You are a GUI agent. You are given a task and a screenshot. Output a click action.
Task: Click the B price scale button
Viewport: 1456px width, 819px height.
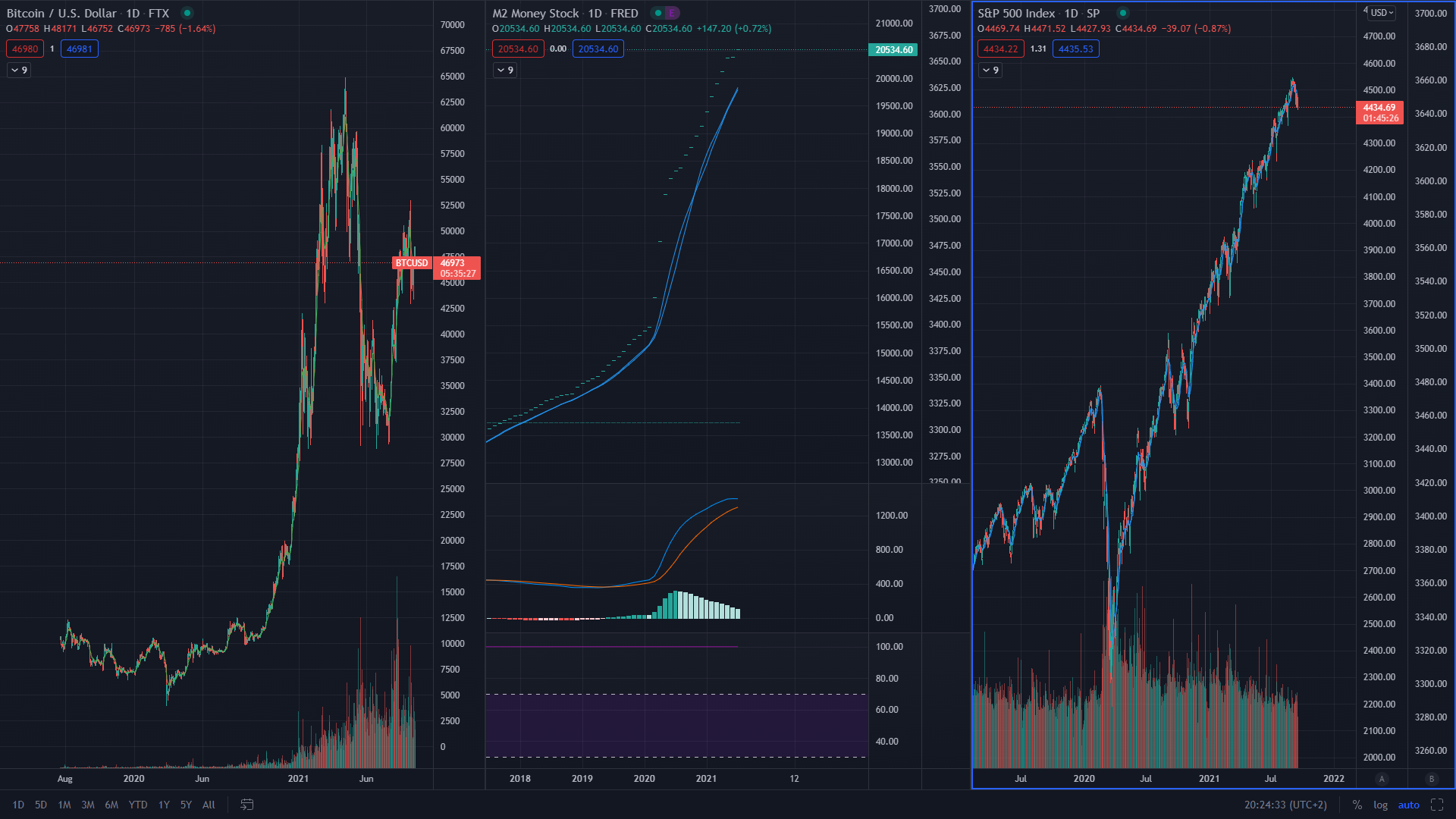1432,779
